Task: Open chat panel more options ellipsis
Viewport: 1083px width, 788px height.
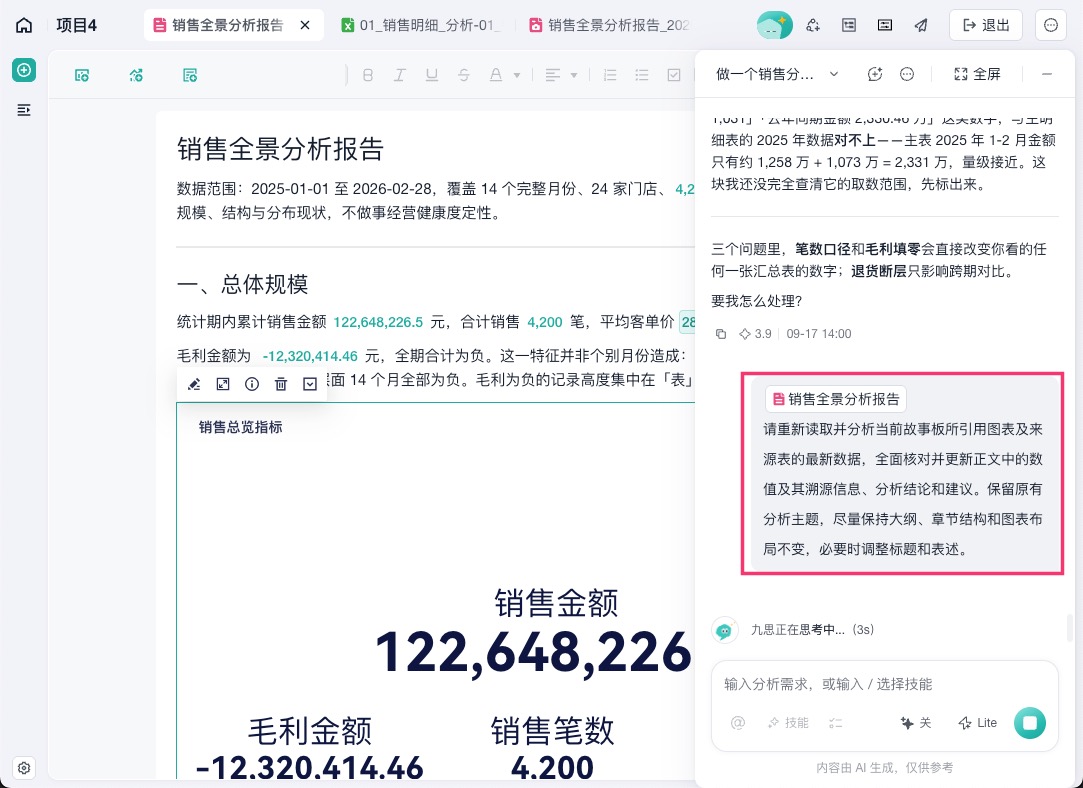Action: pos(907,74)
